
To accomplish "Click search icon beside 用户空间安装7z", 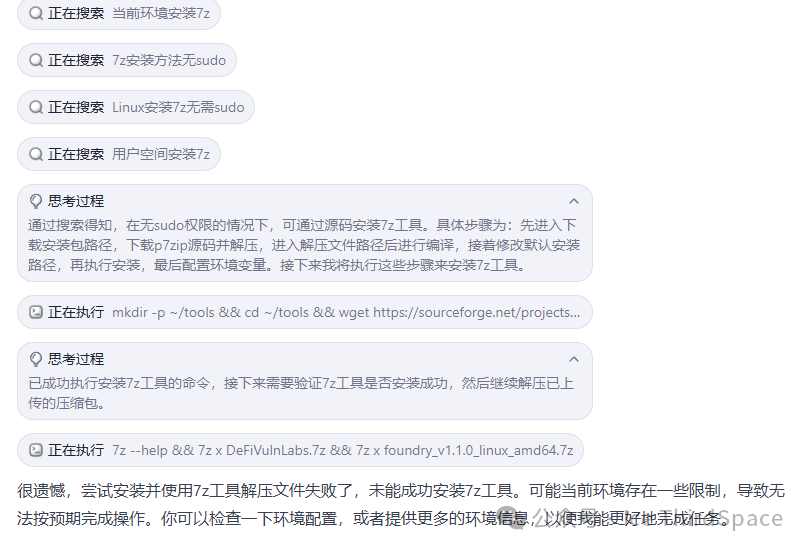I will point(36,154).
